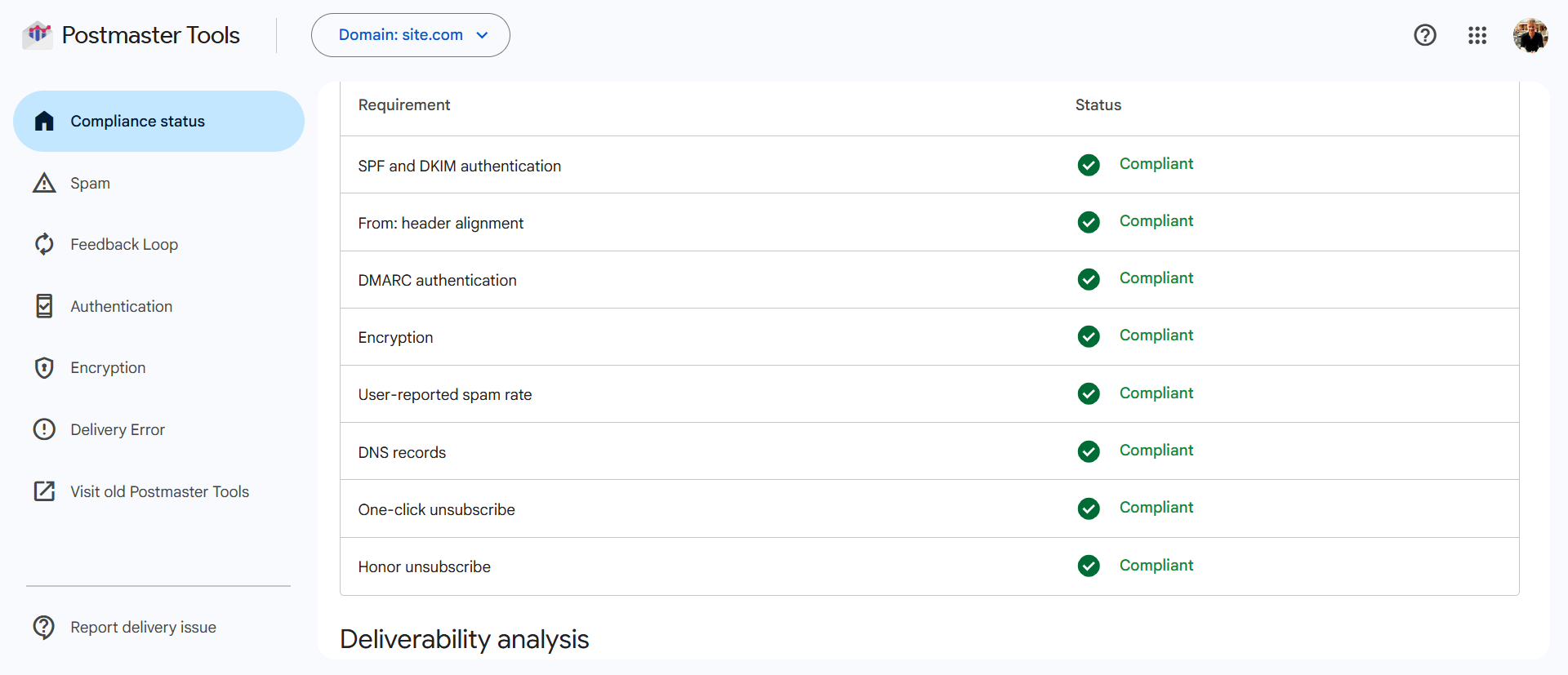This screenshot has height=675, width=1568.
Task: Go to the Feedback Loop page
Action: coord(158,244)
